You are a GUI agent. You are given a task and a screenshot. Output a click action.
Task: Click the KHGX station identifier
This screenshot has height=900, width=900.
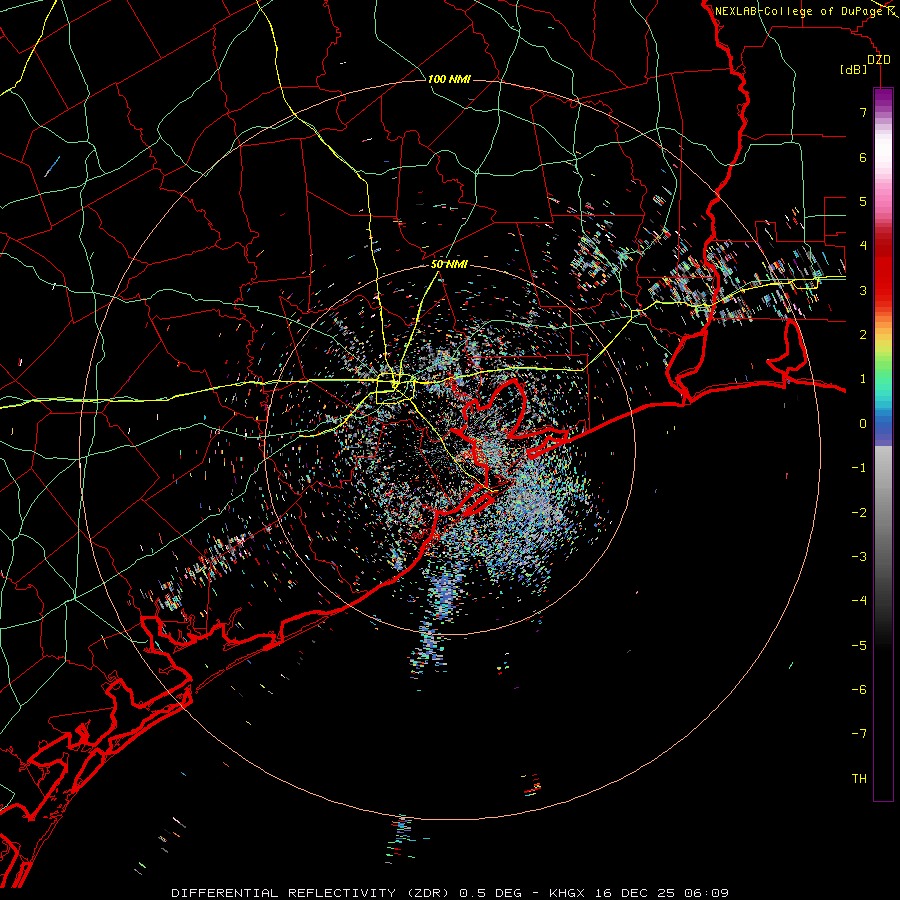coord(567,893)
